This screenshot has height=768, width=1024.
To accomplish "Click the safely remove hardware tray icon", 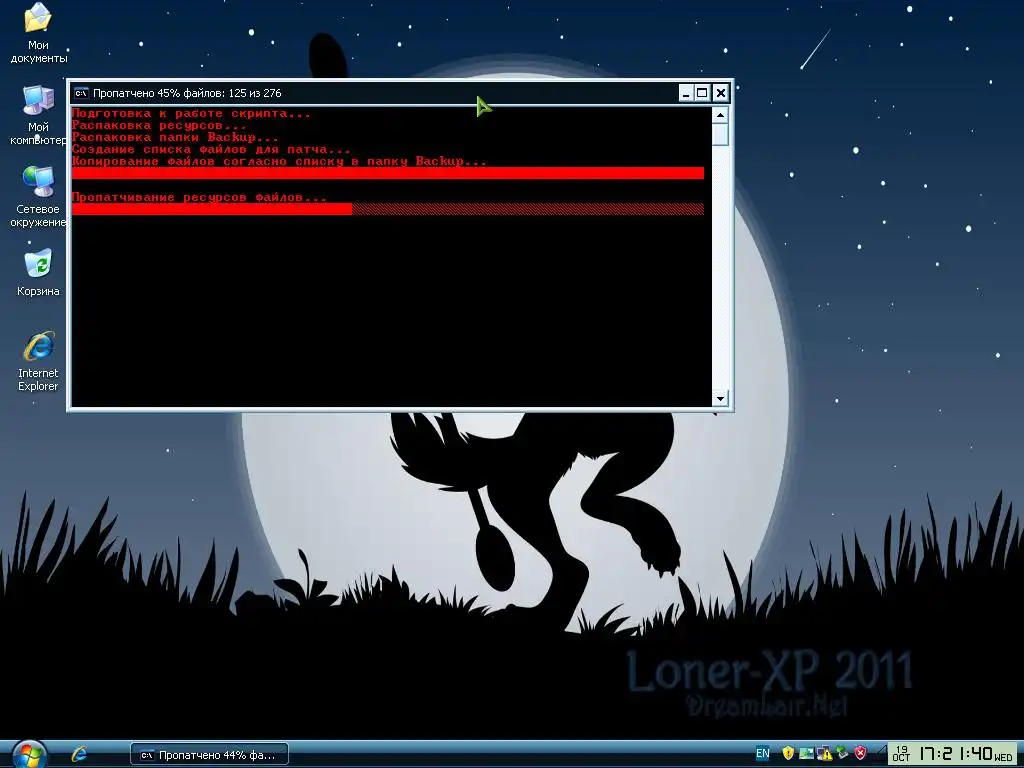I will tap(842, 754).
